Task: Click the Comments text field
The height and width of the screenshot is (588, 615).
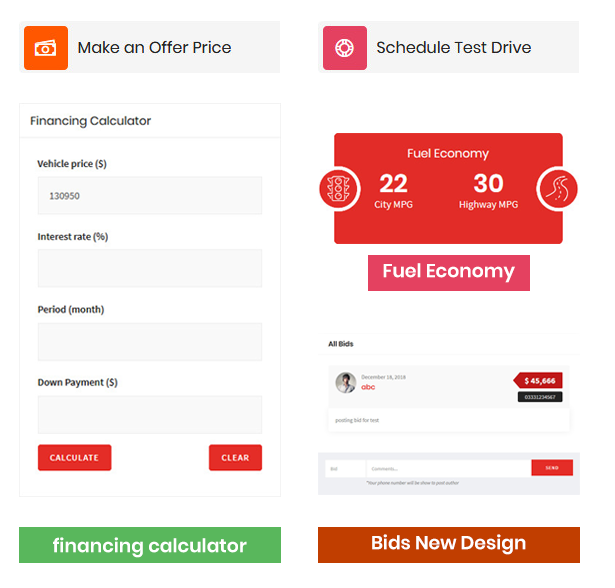Action: coord(448,468)
